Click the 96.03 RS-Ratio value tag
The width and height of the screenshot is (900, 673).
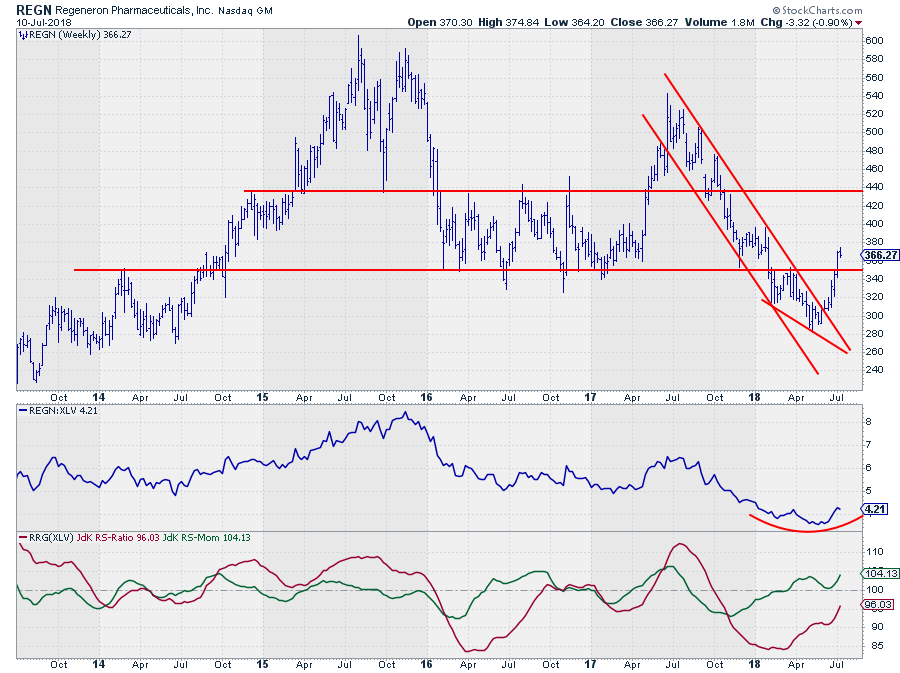tap(878, 605)
